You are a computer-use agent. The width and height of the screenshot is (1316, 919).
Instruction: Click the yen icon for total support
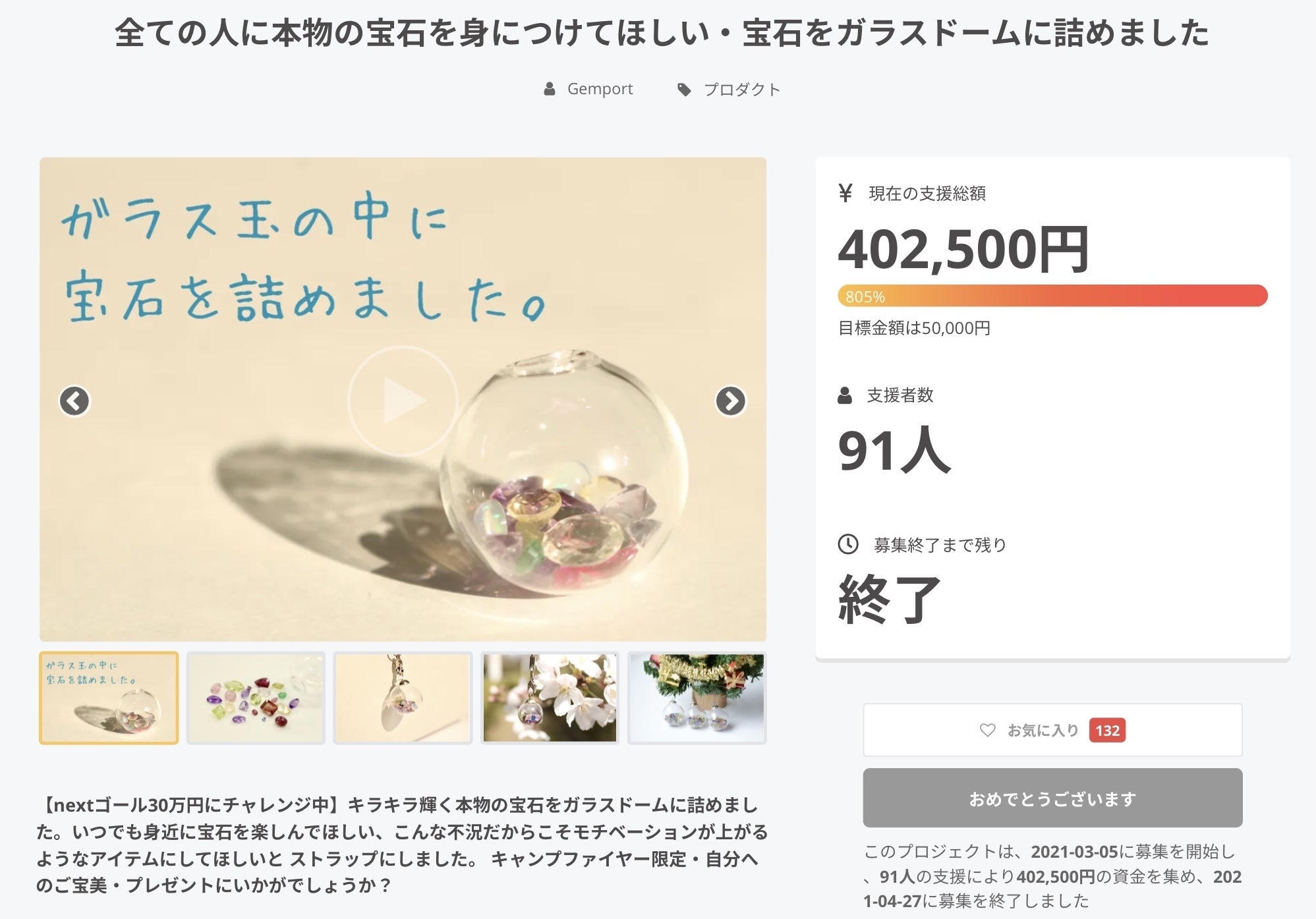click(x=845, y=193)
